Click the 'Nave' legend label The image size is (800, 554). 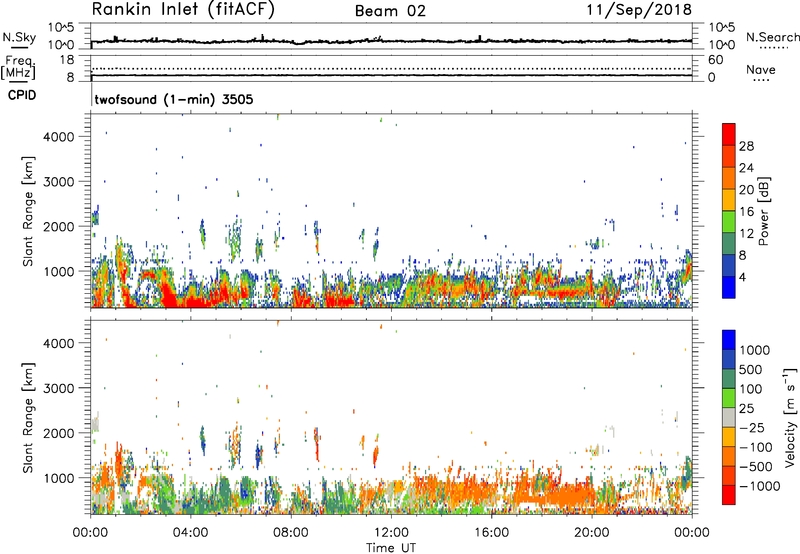coord(761,69)
